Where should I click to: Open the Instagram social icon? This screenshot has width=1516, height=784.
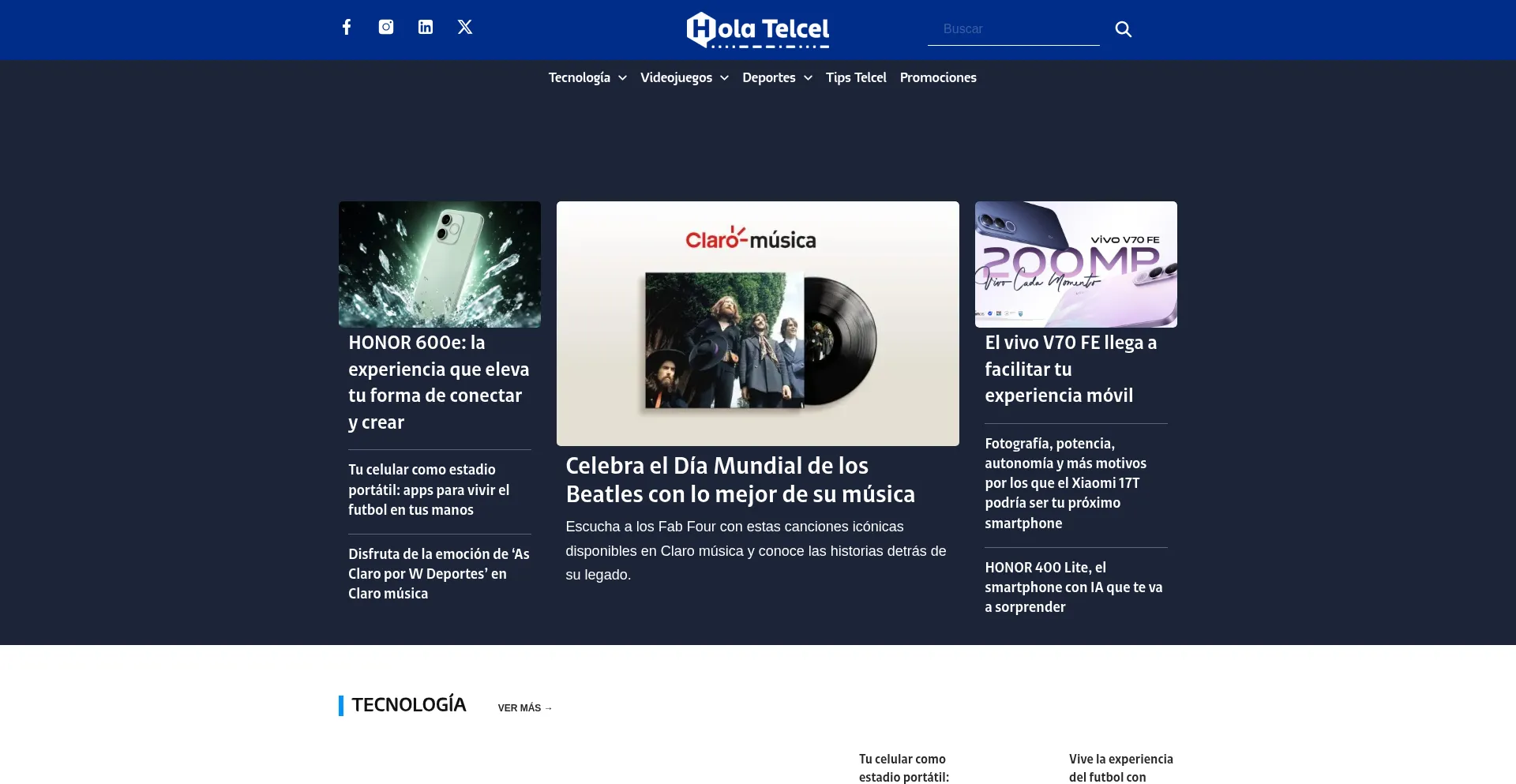click(386, 27)
